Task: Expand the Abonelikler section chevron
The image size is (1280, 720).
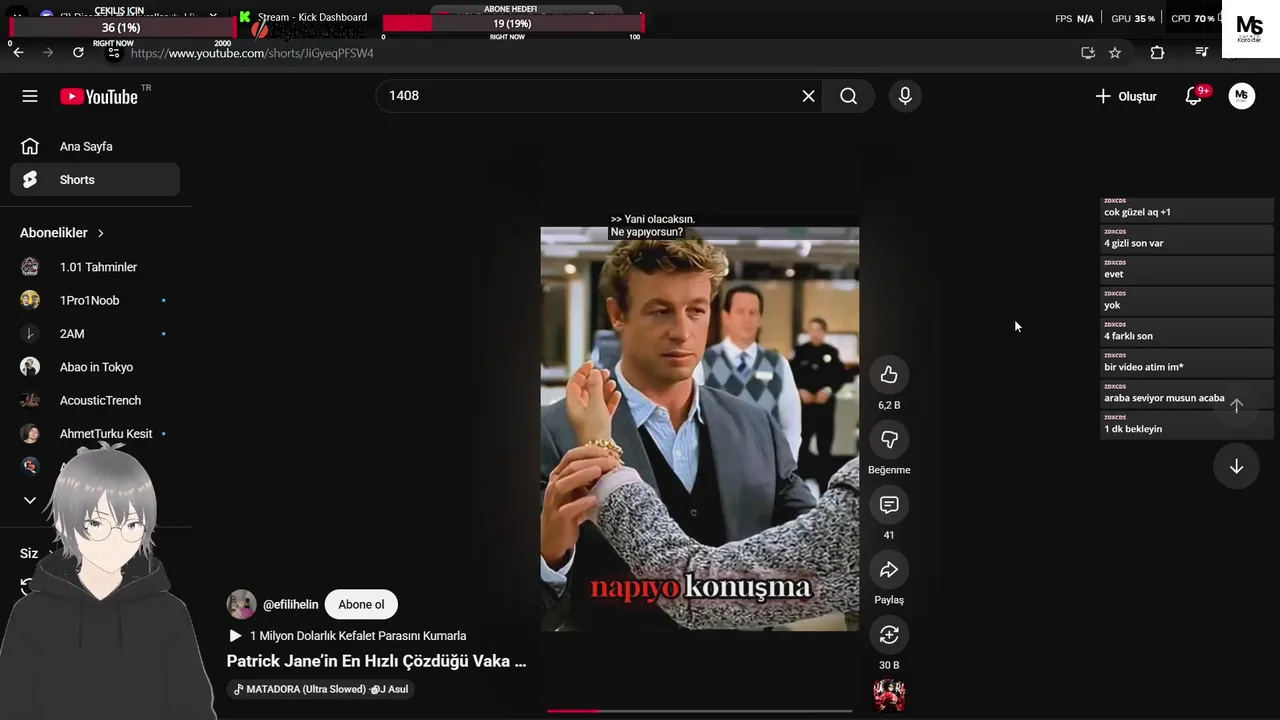Action: [x=100, y=233]
